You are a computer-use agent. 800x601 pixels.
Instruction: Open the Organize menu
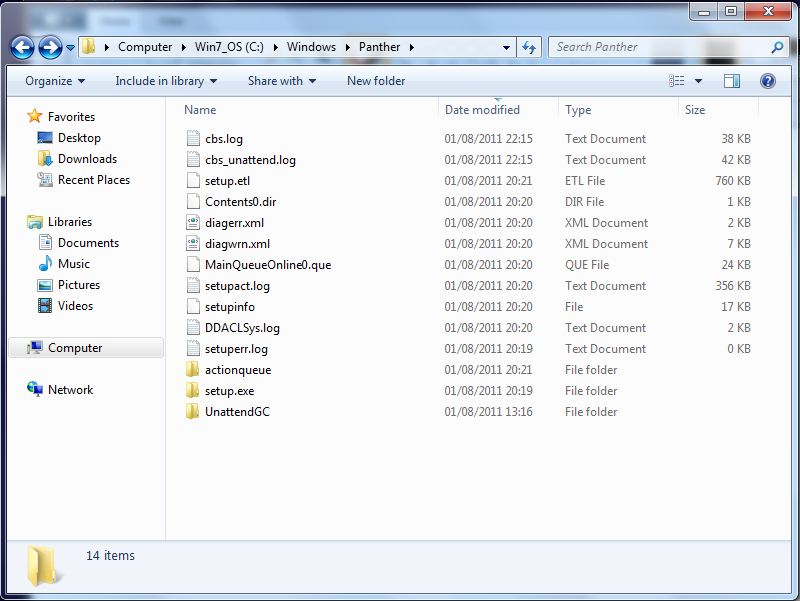click(x=55, y=81)
